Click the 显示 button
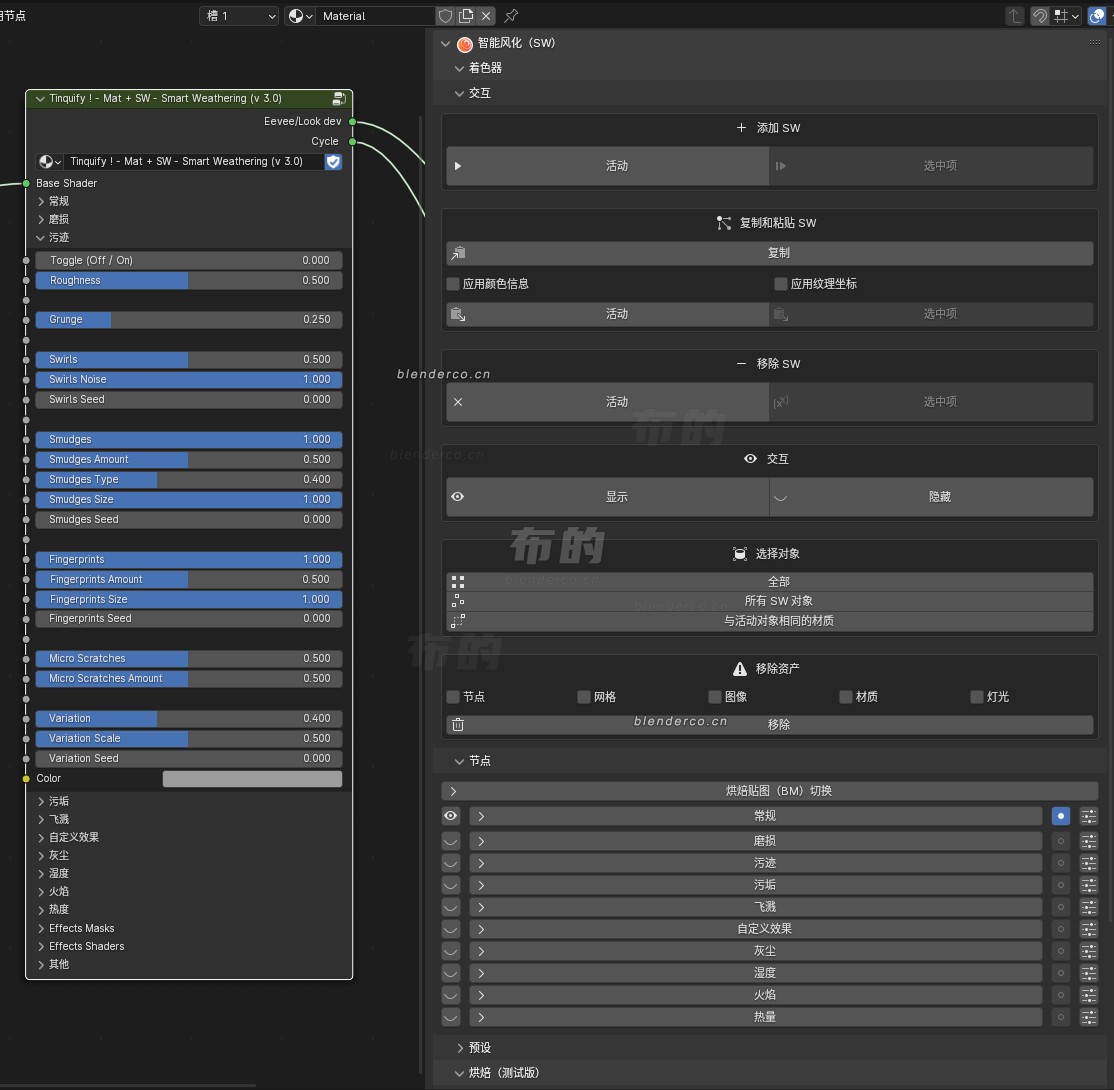The image size is (1114, 1090). click(607, 497)
